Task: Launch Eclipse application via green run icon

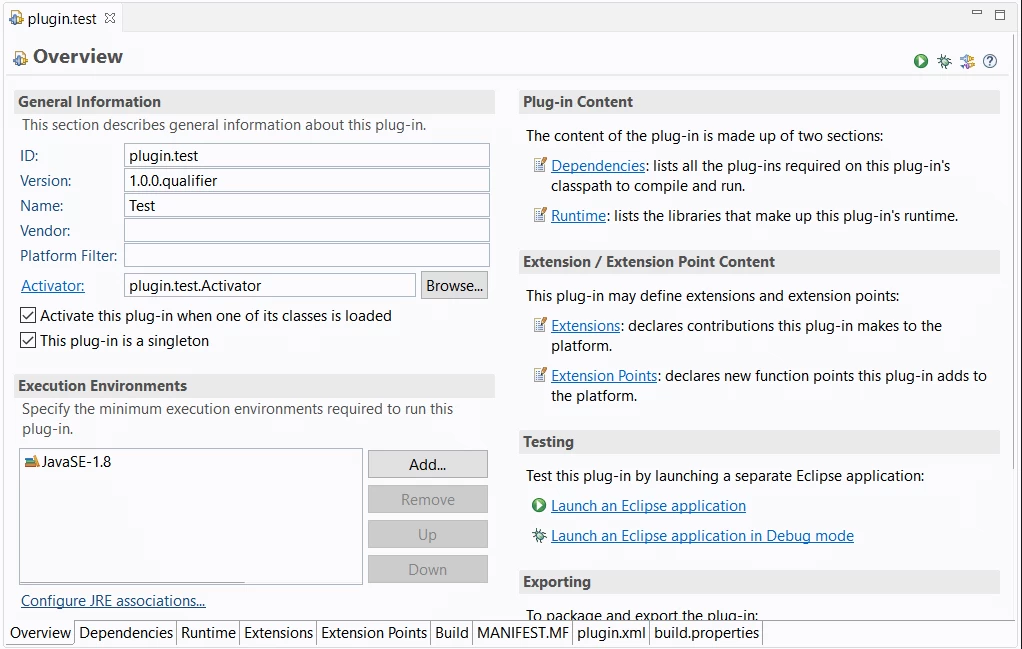Action: click(921, 61)
